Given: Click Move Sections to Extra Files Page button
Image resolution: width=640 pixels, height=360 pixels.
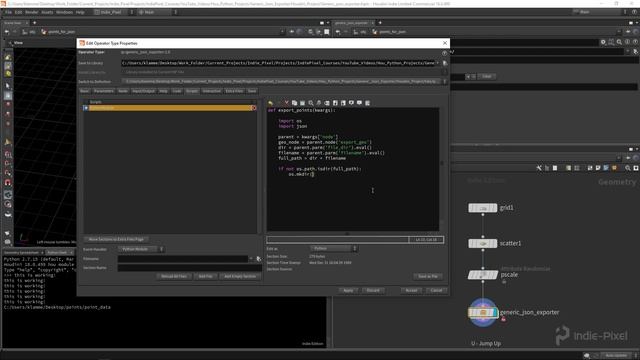Looking at the screenshot, I should (116, 239).
